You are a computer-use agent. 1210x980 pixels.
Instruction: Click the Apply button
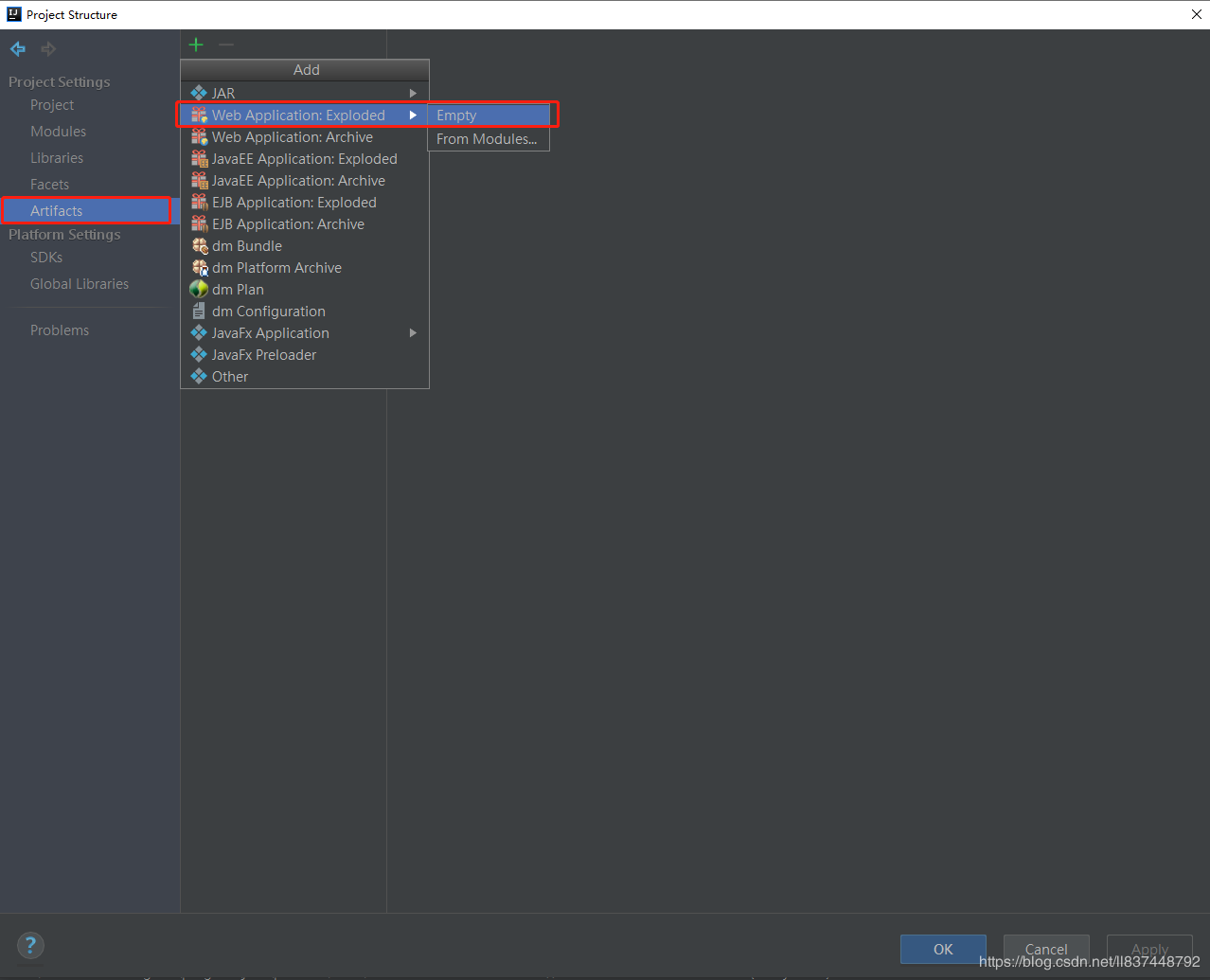tap(1149, 949)
